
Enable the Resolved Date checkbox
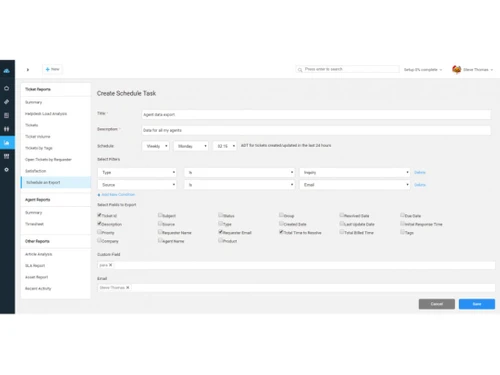tap(342, 215)
